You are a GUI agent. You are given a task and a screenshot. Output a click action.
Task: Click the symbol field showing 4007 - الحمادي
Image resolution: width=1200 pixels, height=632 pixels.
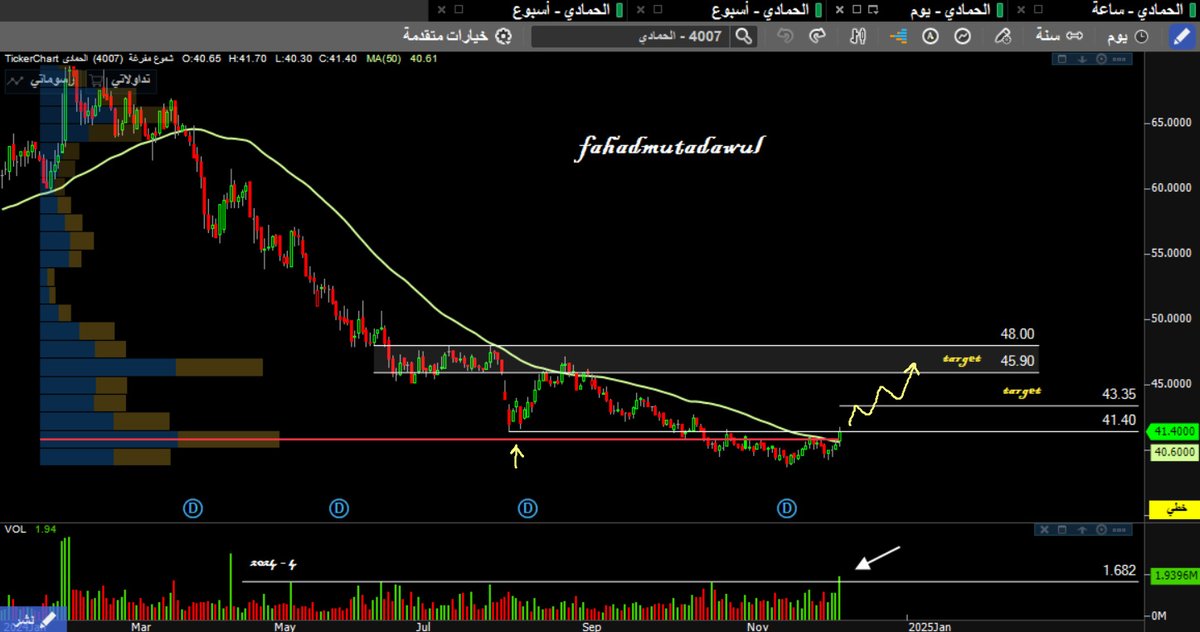click(x=632, y=37)
